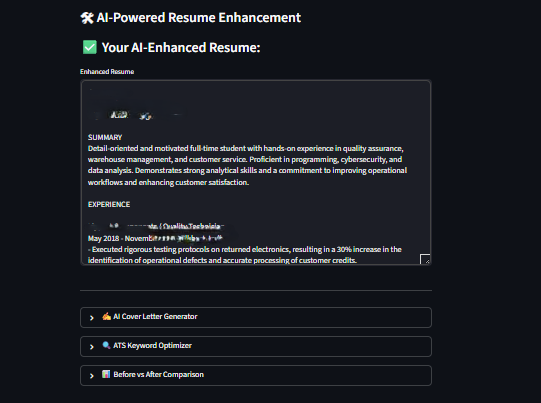541x403 pixels.
Task: Click the green checkmark icon
Action: coord(90,47)
